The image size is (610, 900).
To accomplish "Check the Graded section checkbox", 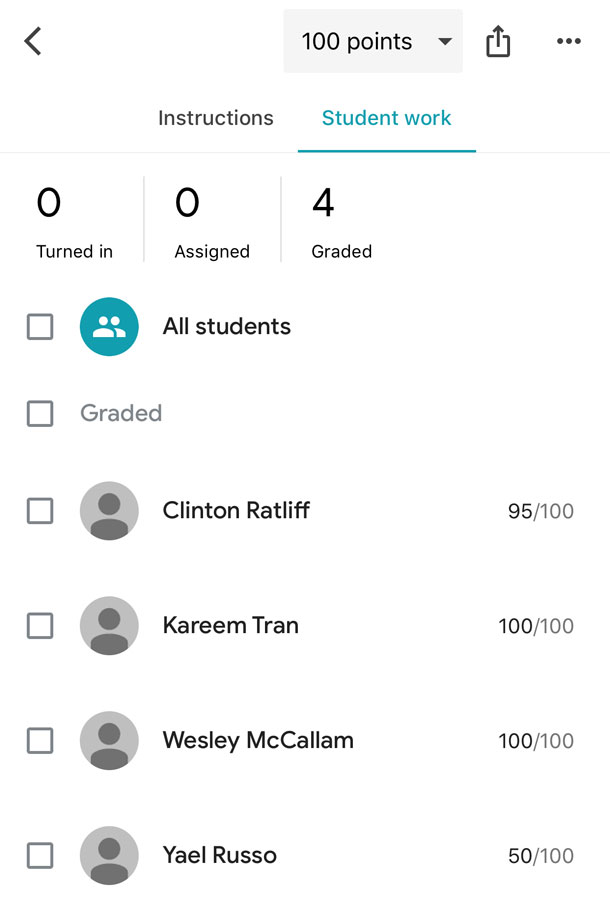I will 40,413.
